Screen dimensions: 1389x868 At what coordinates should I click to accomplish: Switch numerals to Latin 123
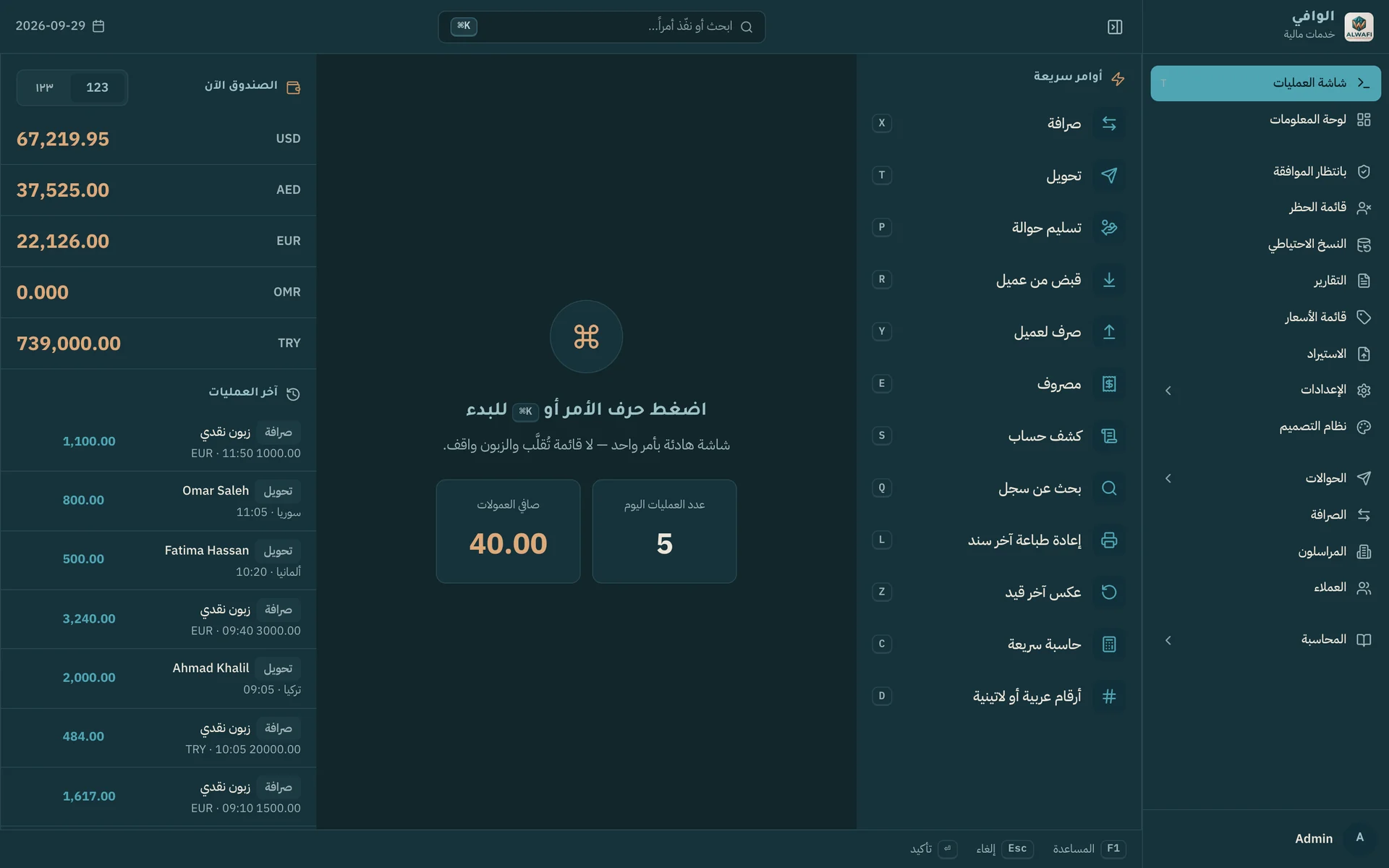97,88
